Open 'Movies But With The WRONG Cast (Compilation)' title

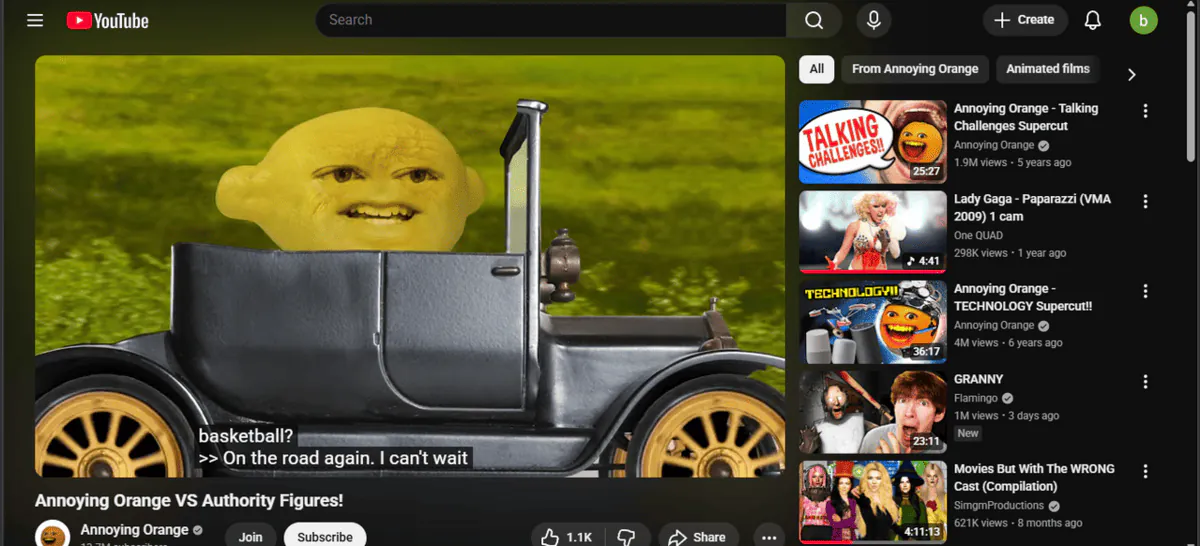(x=1034, y=477)
